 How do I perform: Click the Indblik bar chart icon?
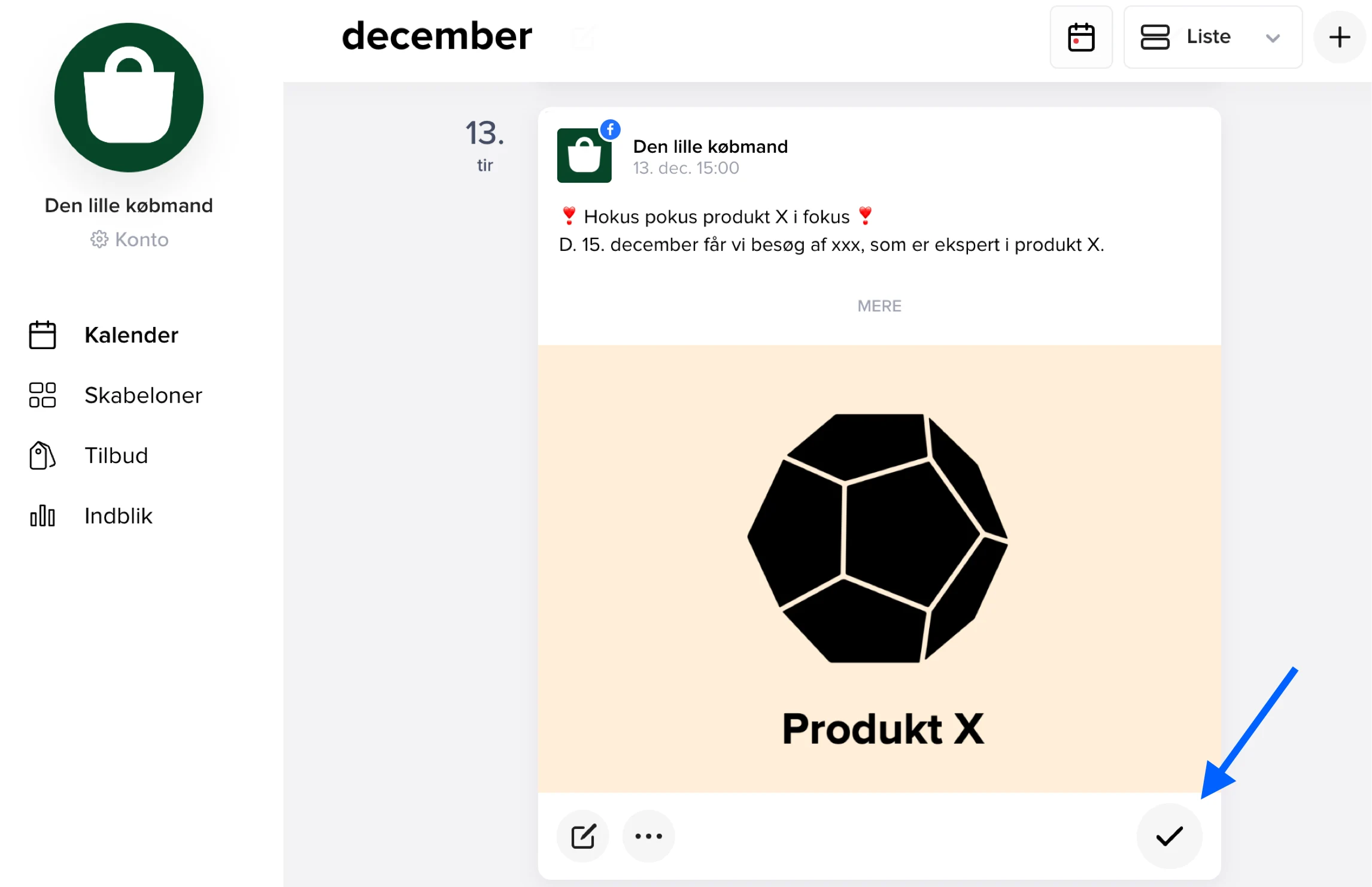[x=43, y=516]
